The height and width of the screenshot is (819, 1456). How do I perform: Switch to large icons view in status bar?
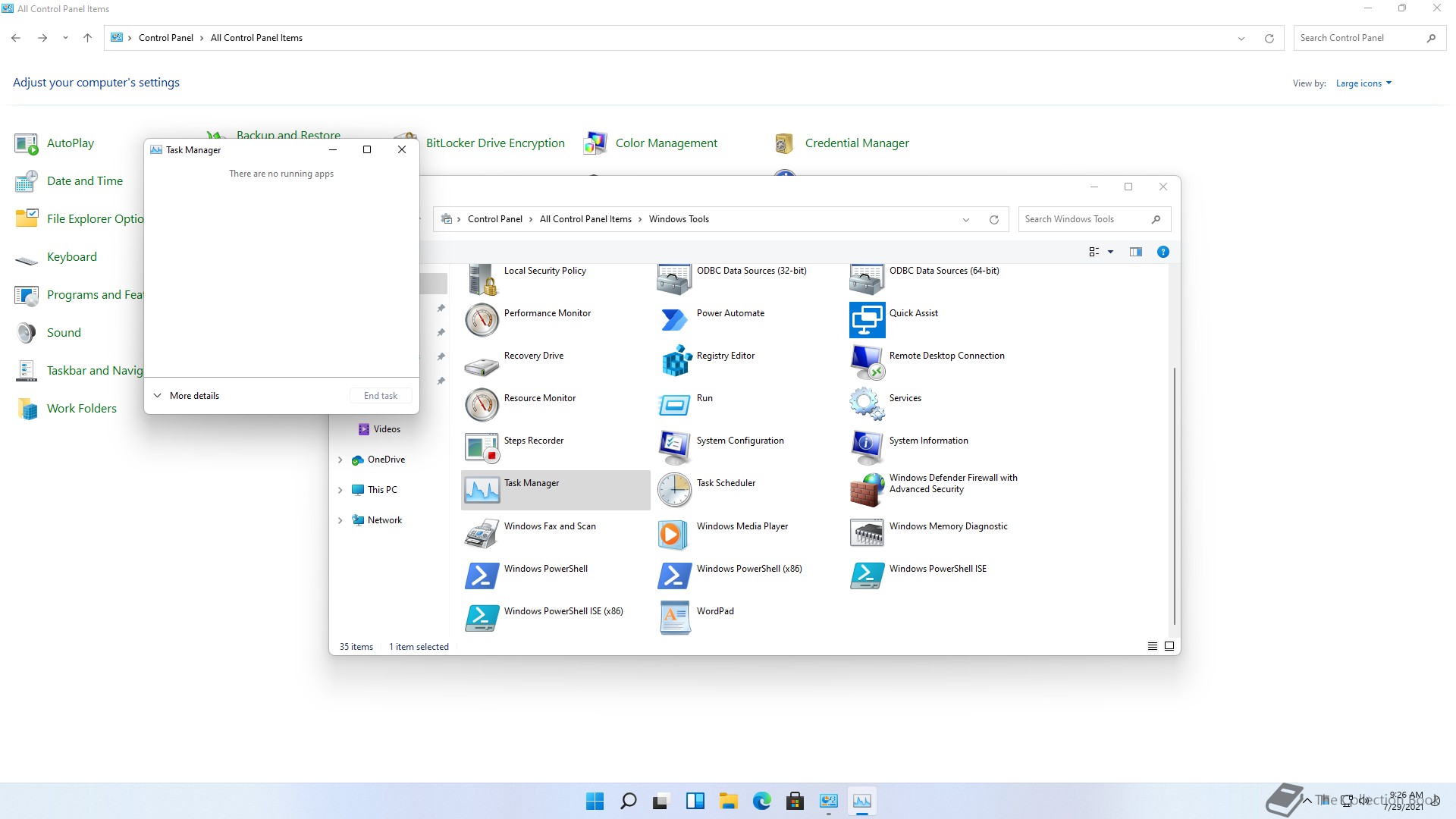(x=1169, y=646)
